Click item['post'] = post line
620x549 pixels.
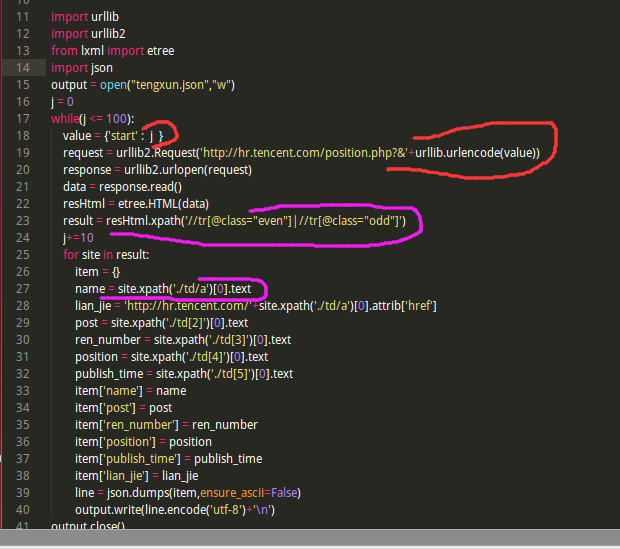pos(123,408)
